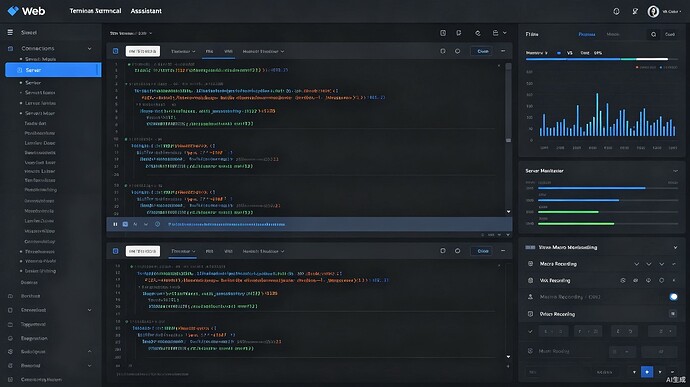Click the eye icon in the Wk Recording row
The height and width of the screenshot is (387, 690).
coord(635,280)
